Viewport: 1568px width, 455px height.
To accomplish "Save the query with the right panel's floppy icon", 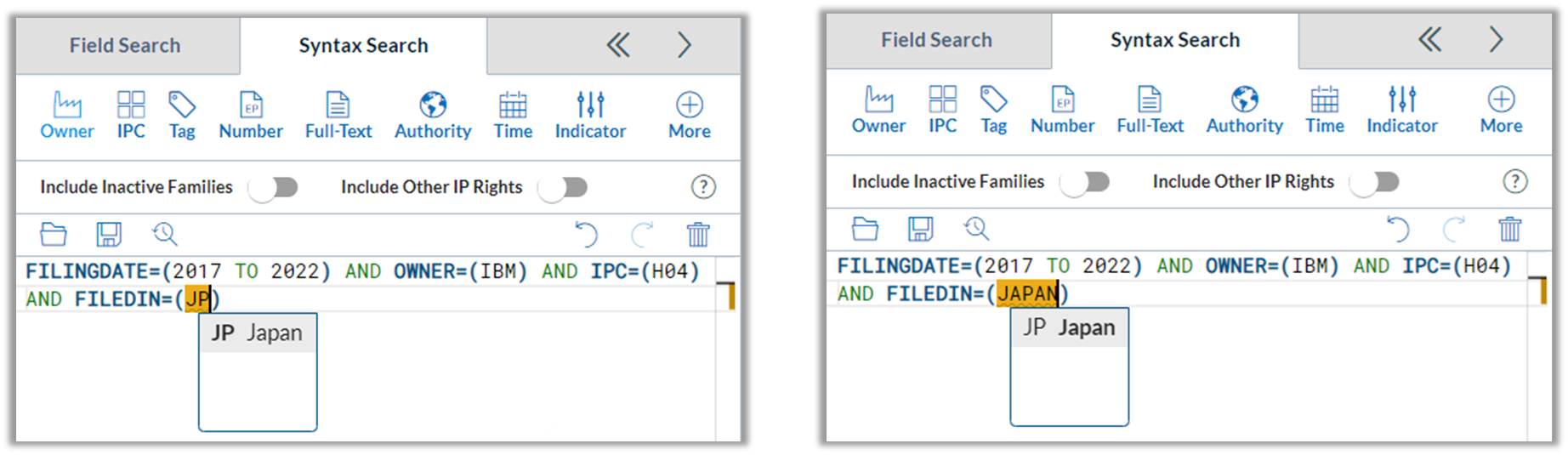I will point(920,228).
